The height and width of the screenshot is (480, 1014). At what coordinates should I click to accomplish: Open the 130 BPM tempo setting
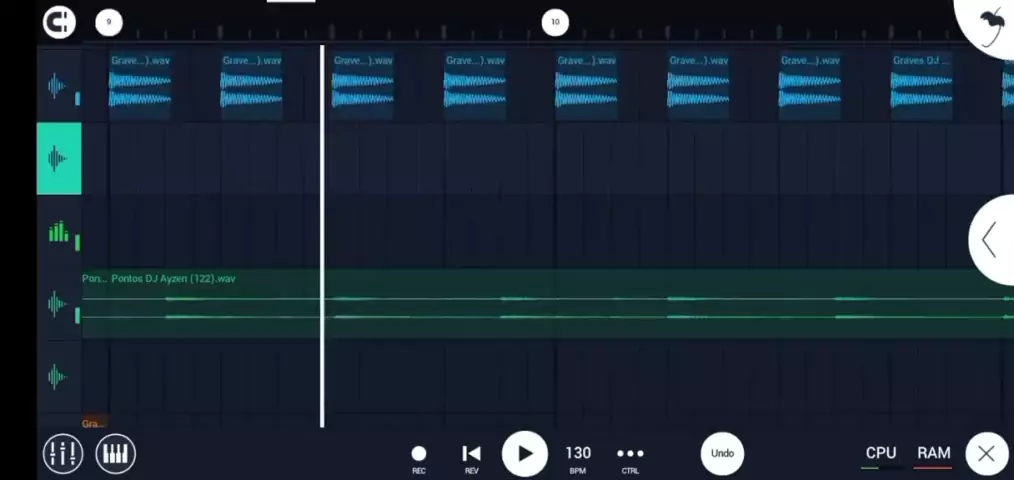[578, 455]
